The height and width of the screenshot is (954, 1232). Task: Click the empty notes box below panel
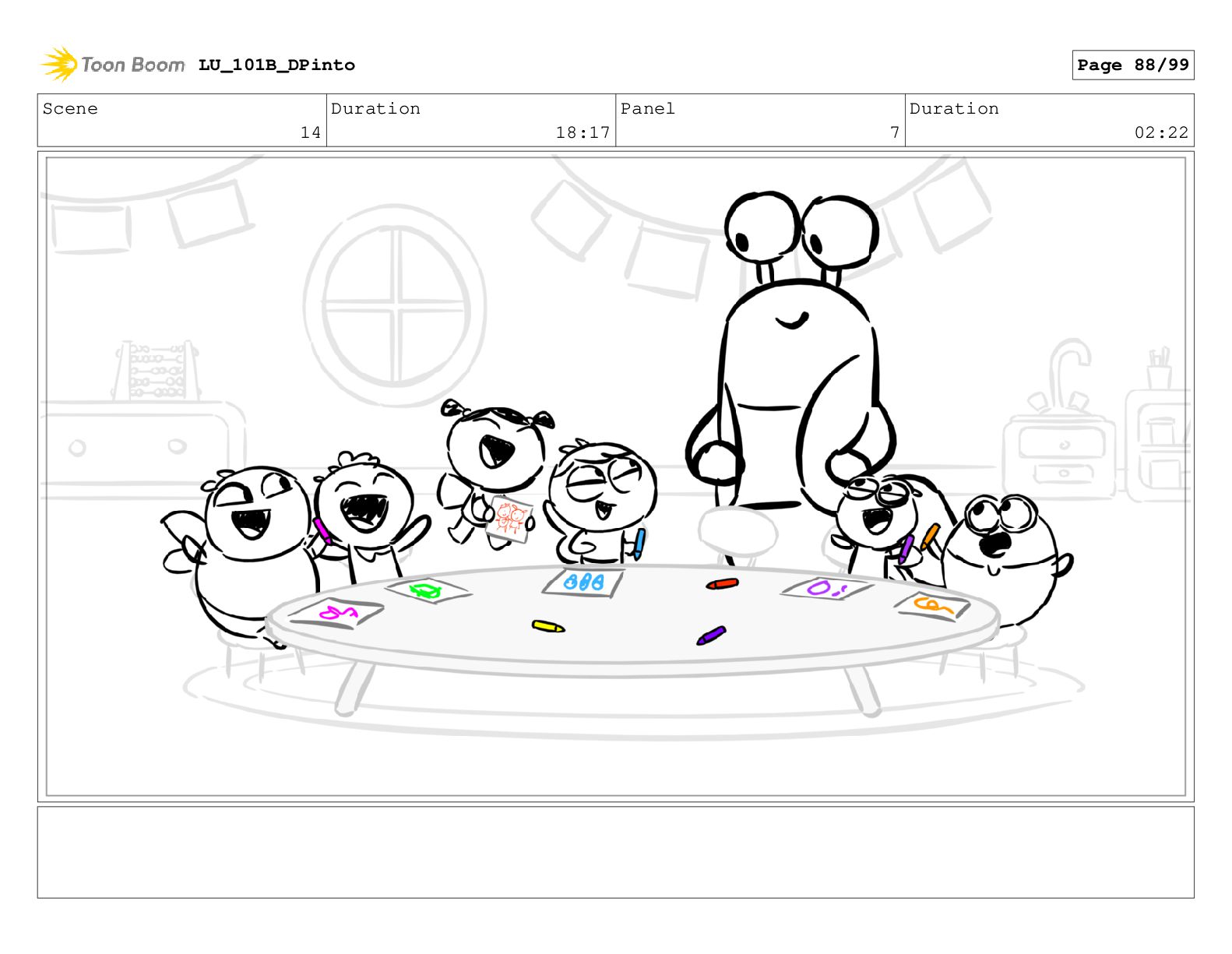(615, 852)
